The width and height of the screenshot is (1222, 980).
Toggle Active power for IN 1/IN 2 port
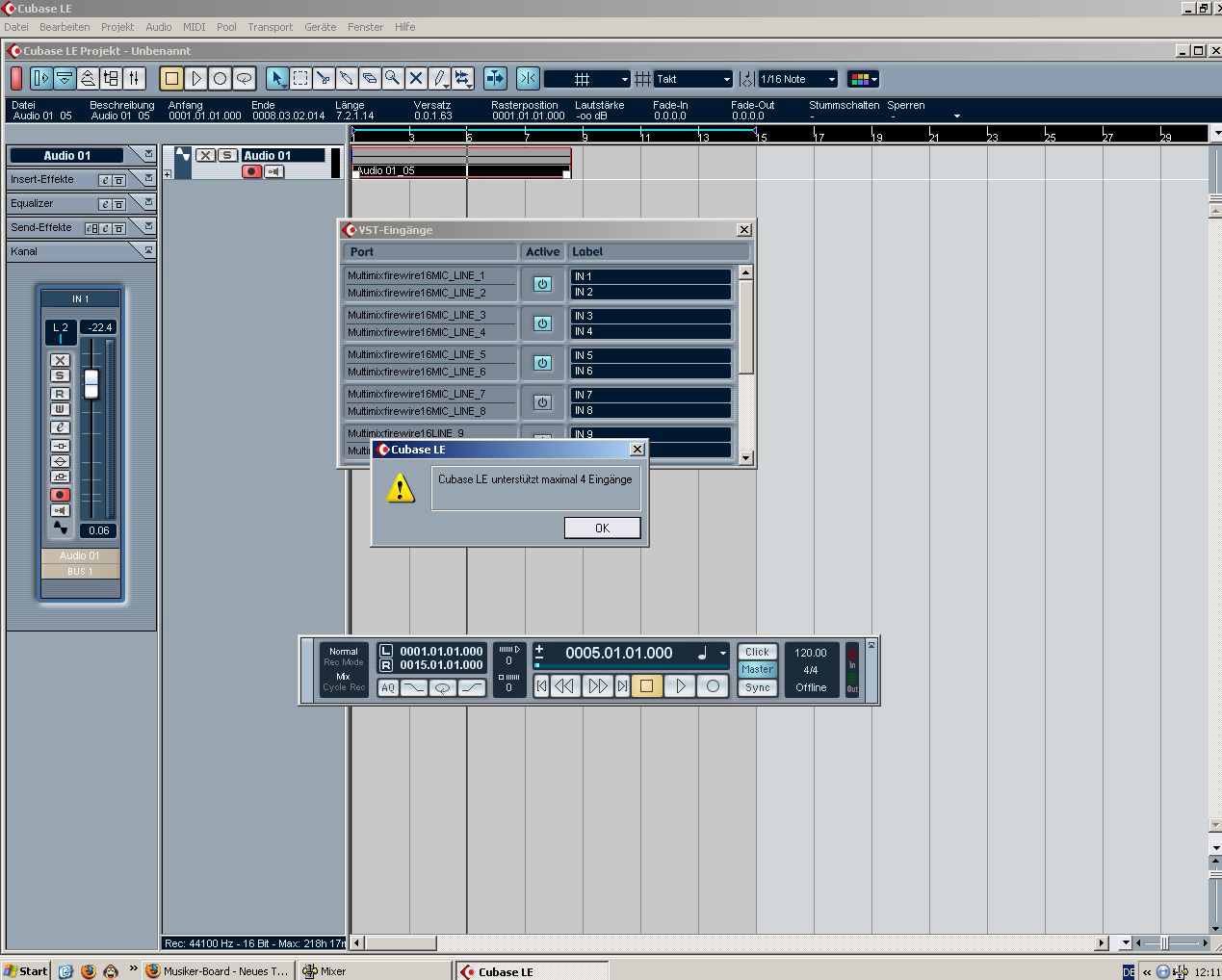(542, 284)
